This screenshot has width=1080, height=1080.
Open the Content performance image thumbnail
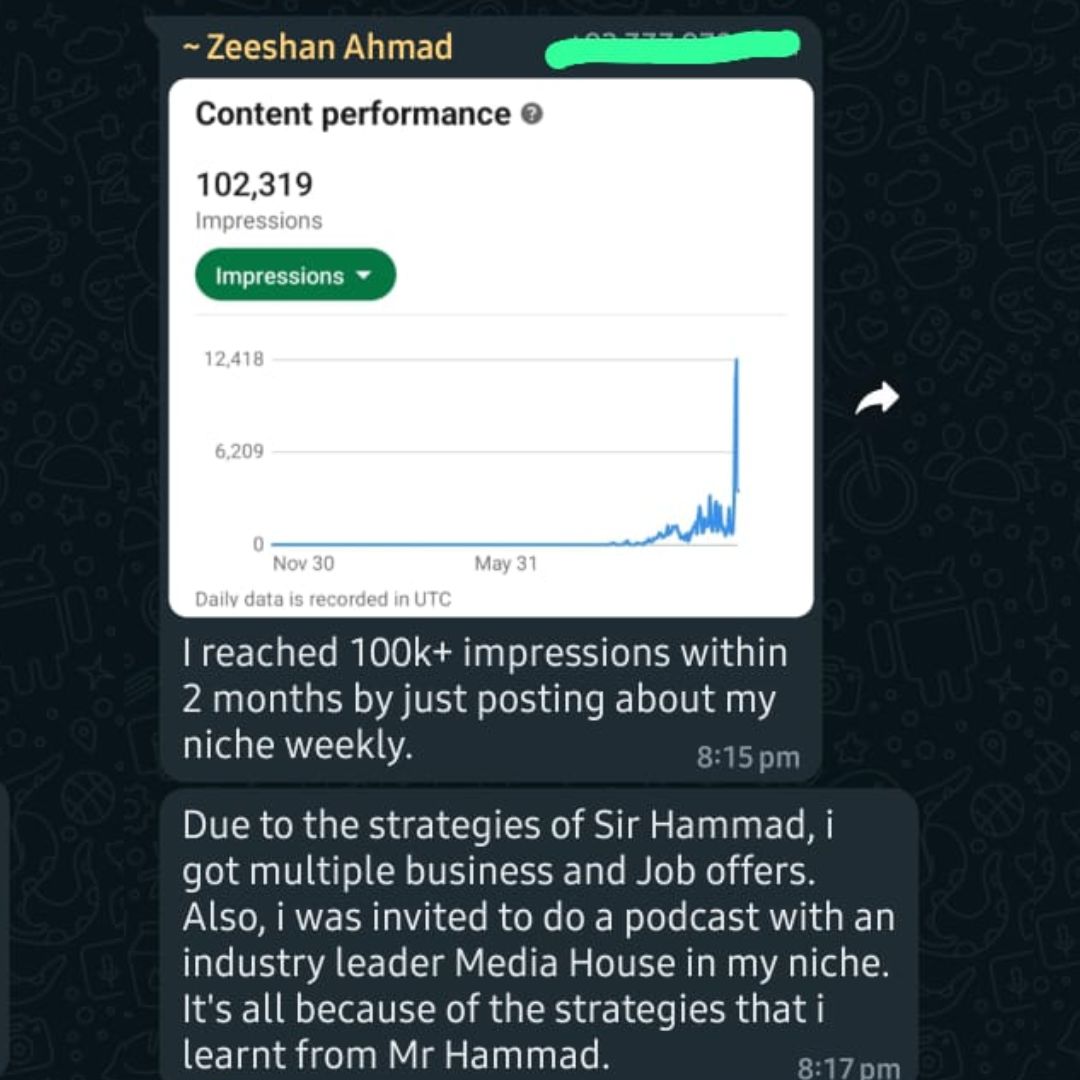click(491, 348)
